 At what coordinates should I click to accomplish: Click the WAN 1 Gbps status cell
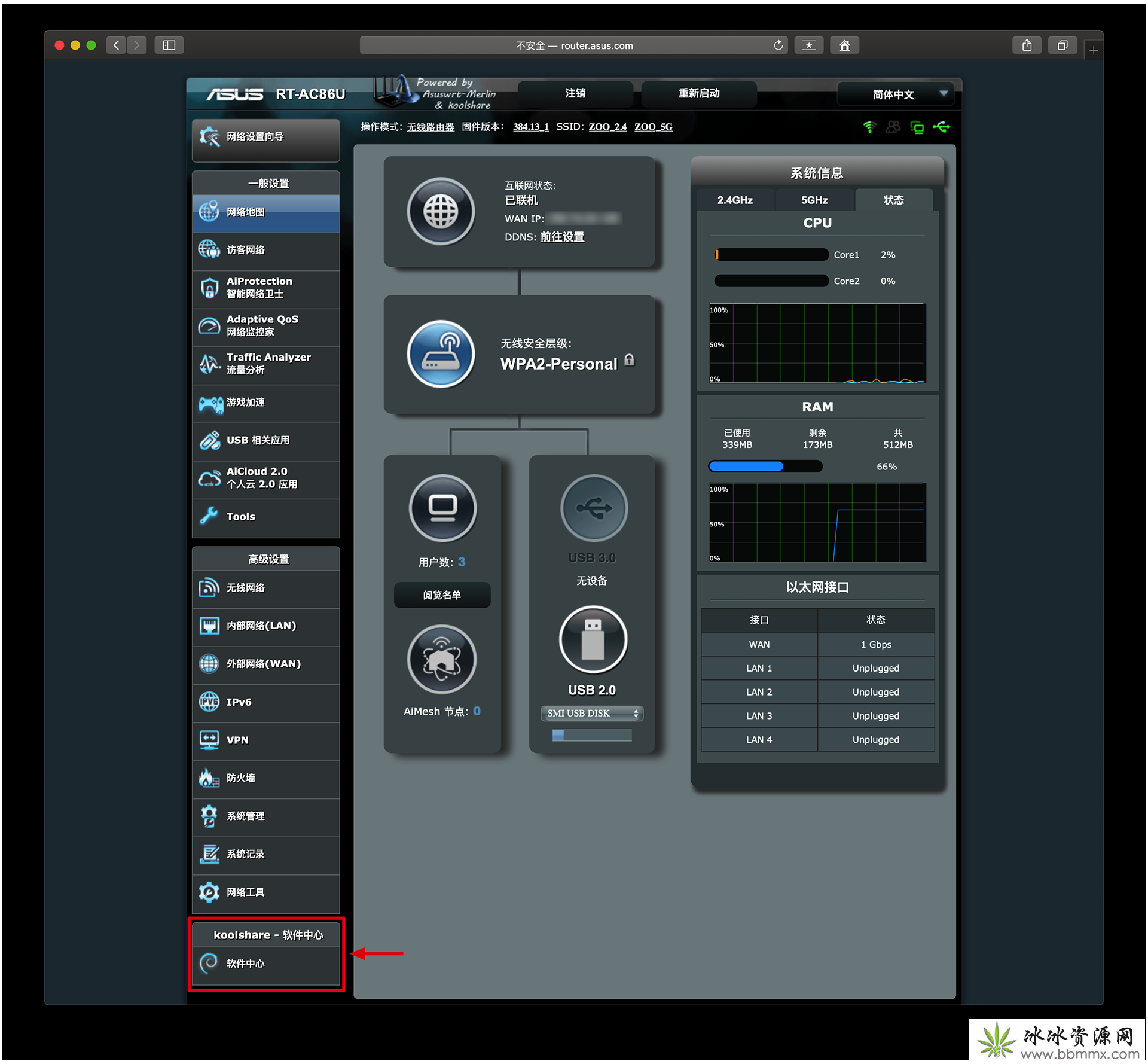pos(876,644)
